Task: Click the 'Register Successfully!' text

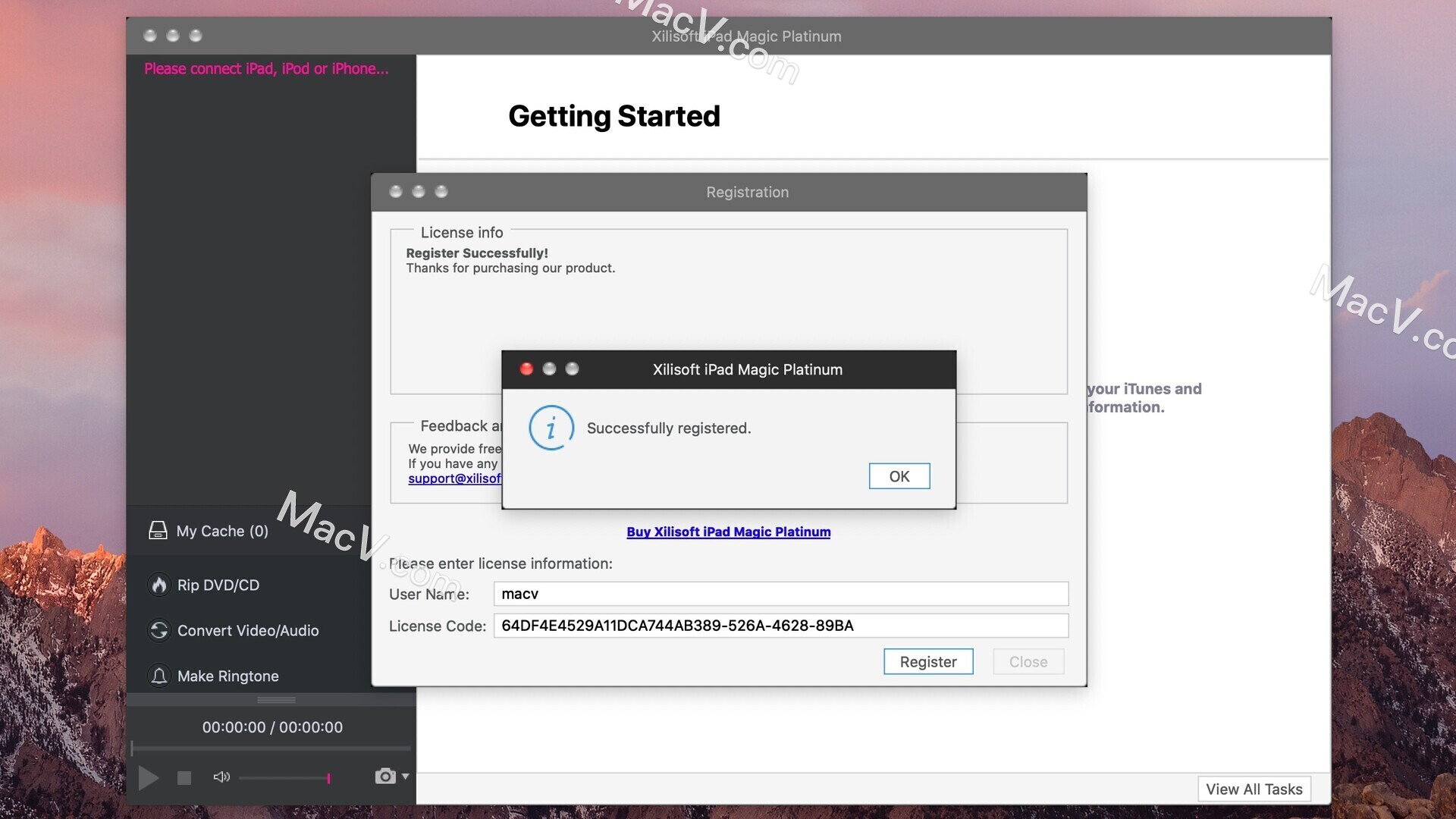Action: 477,253
